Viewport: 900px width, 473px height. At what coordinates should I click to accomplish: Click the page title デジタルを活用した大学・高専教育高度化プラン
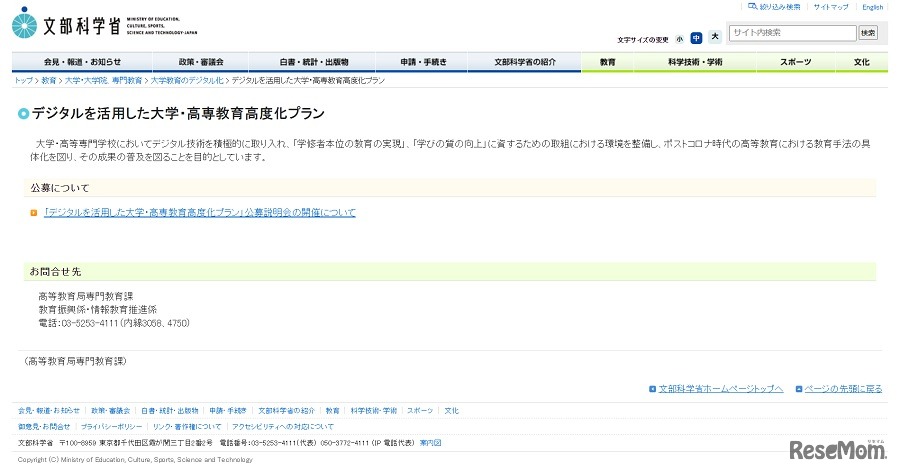pyautogui.click(x=178, y=113)
